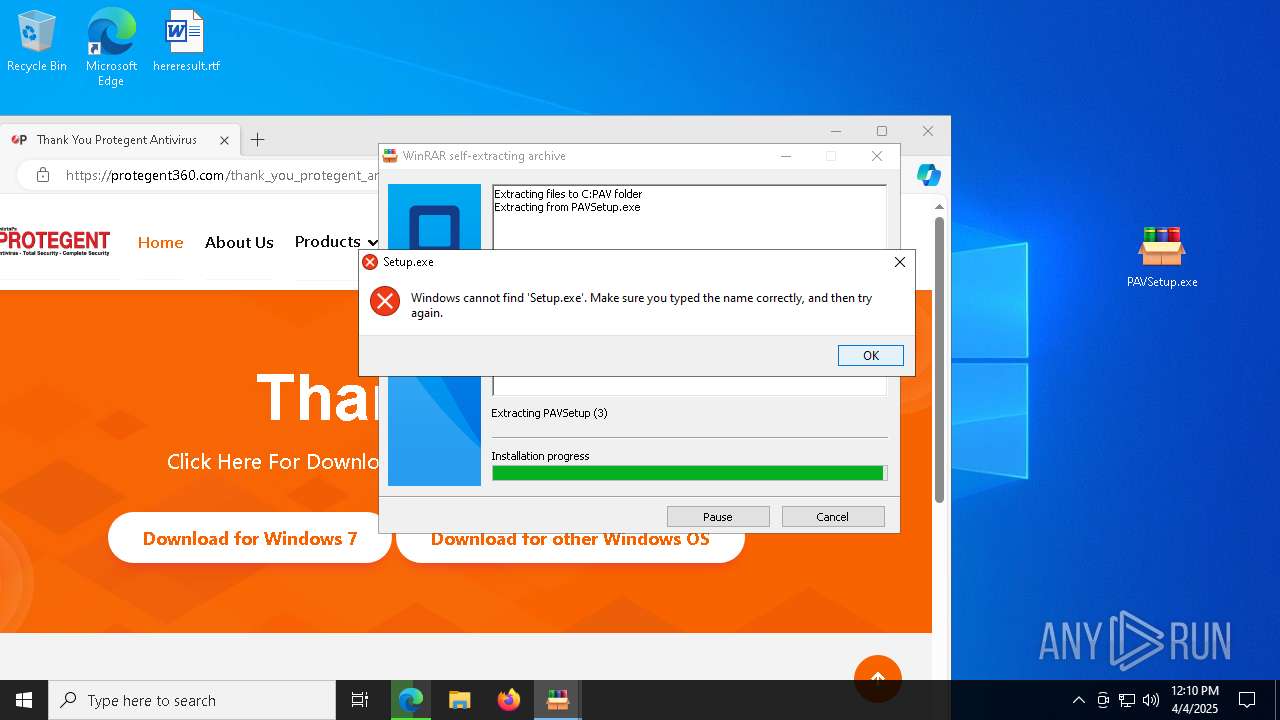Viewport: 1280px width, 720px height.
Task: Show hidden system tray icons
Action: click(1078, 700)
